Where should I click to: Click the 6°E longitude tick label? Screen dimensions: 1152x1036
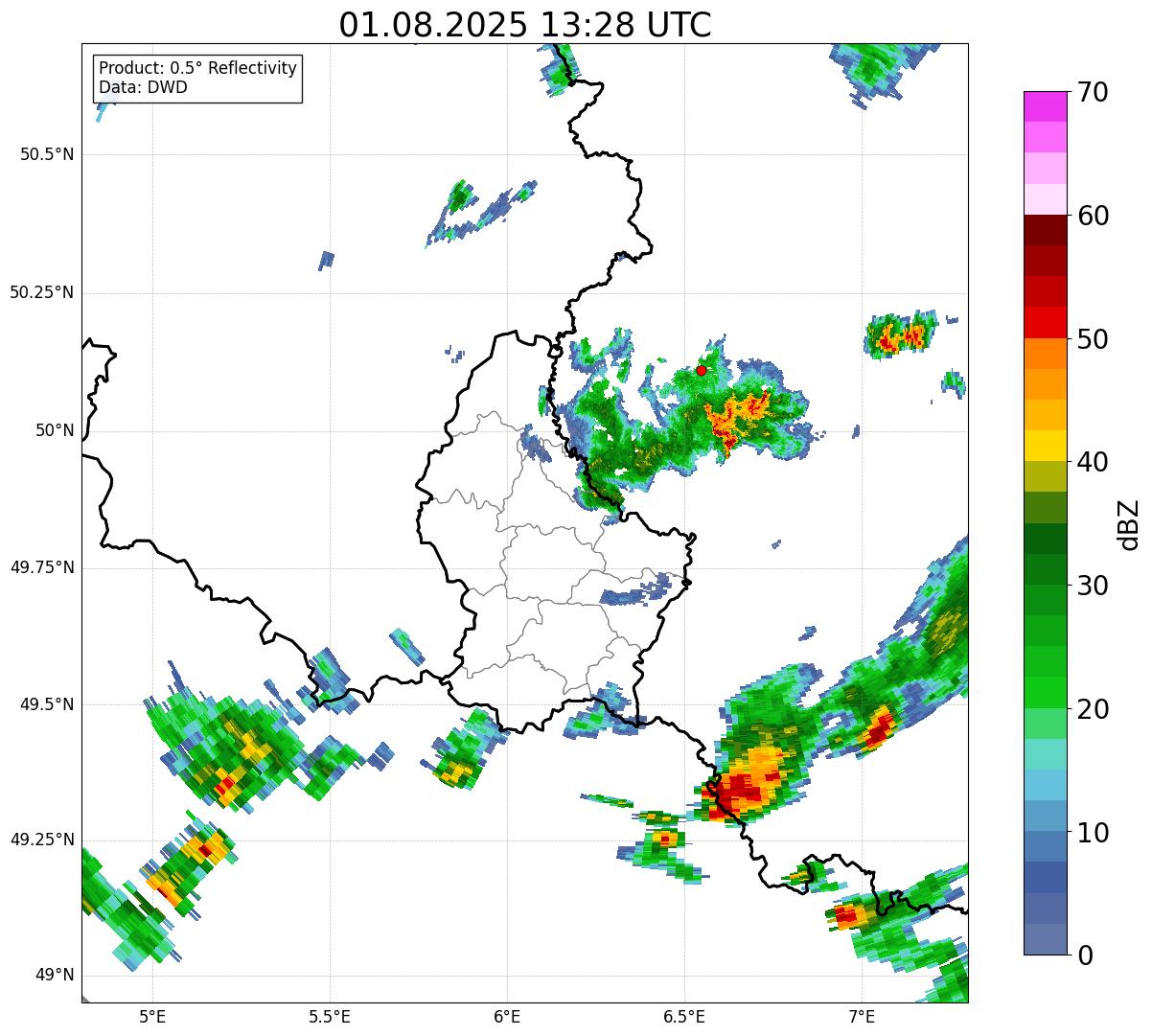pos(507,1016)
